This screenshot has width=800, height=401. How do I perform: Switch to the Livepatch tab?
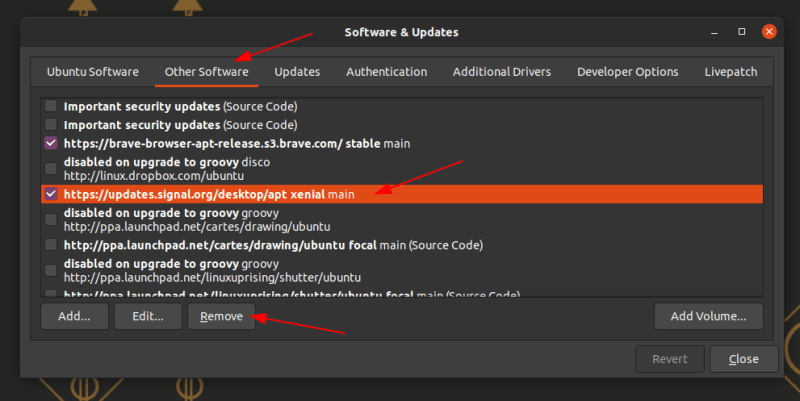click(x=730, y=72)
